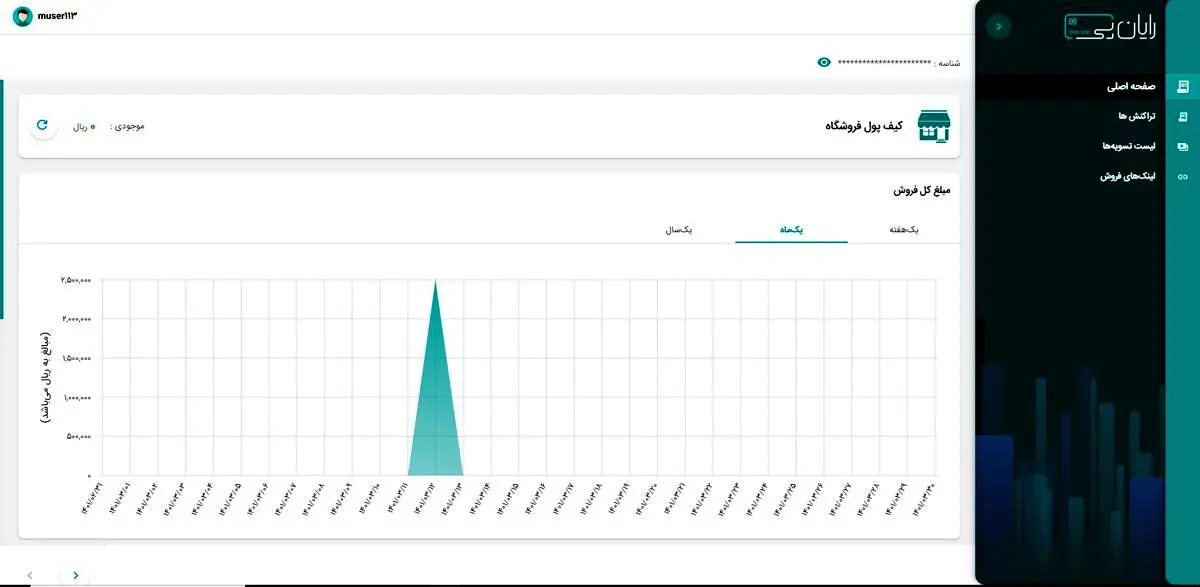This screenshot has width=1200, height=587.
Task: Reveal the hidden شناسه with the eye icon
Action: tap(824, 62)
